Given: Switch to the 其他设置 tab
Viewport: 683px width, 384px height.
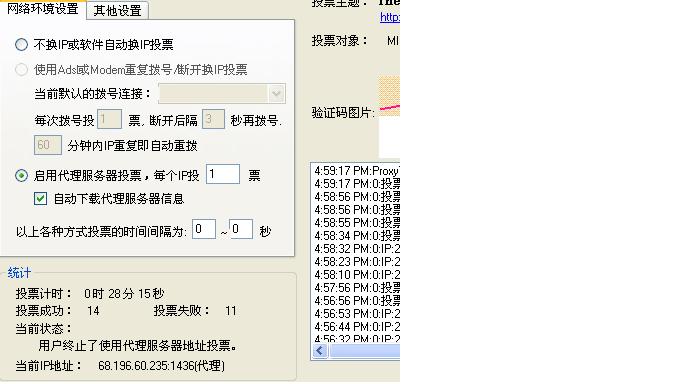Looking at the screenshot, I should [118, 10].
